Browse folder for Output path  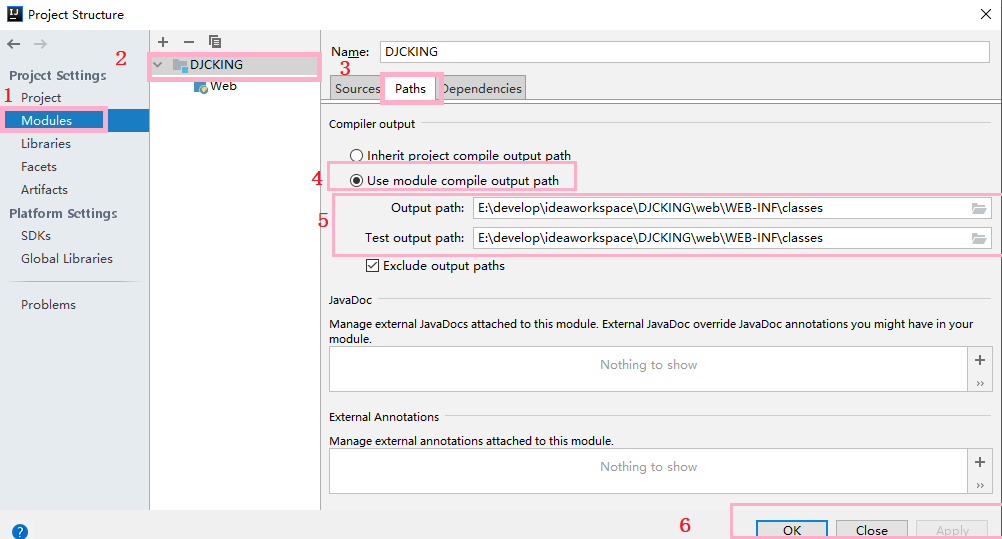(x=978, y=208)
